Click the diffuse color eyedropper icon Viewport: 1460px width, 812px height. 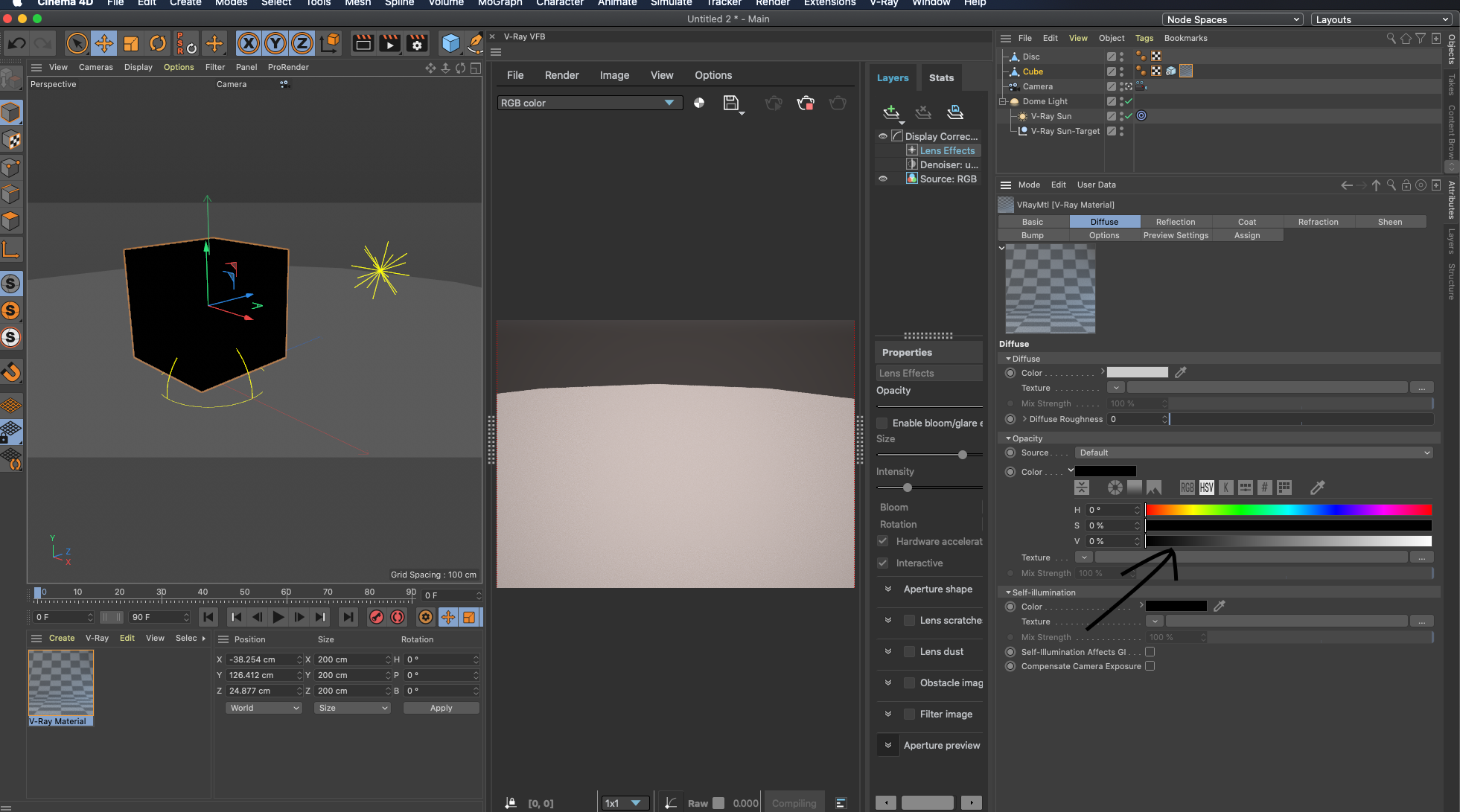tap(1181, 372)
